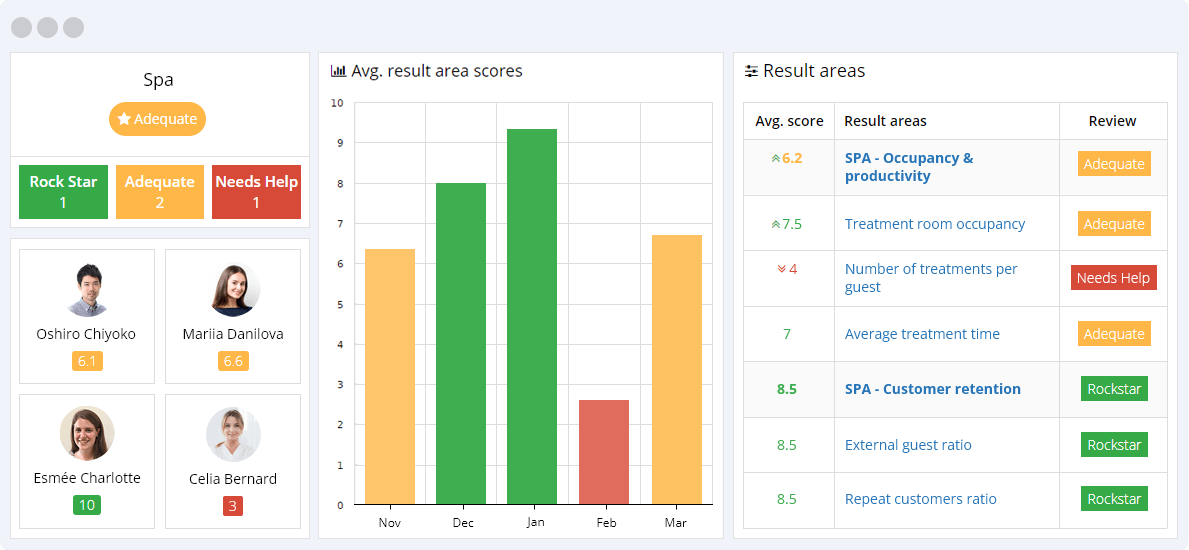Open the SPA - Customer retention link

932,389
